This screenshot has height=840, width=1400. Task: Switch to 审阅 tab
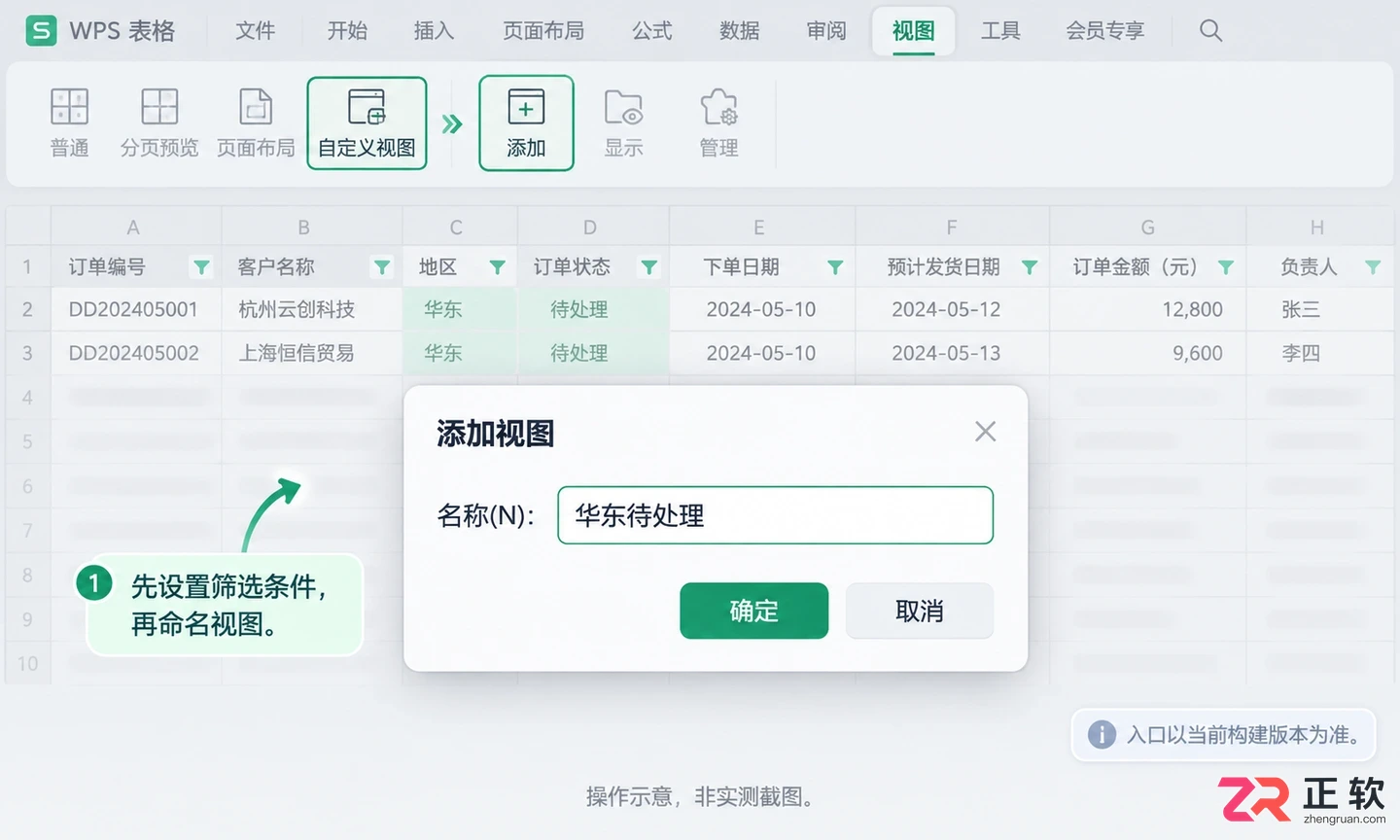pos(826,31)
